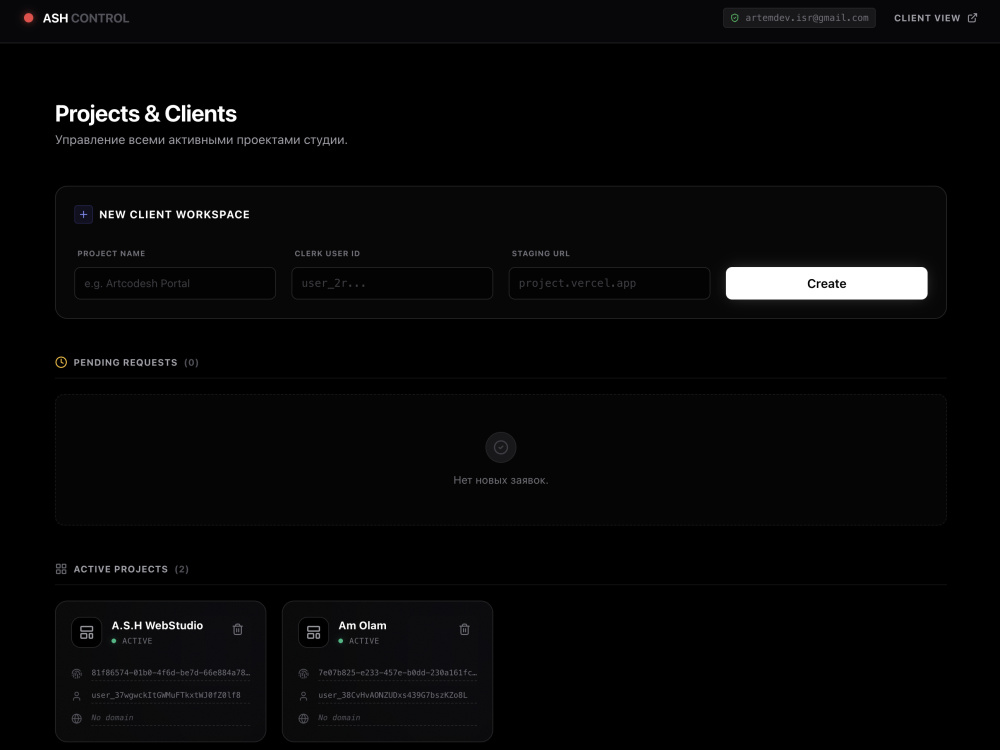Click the check-circle icon in empty requests panel
Viewport: 1000px width, 750px height.
[501, 447]
